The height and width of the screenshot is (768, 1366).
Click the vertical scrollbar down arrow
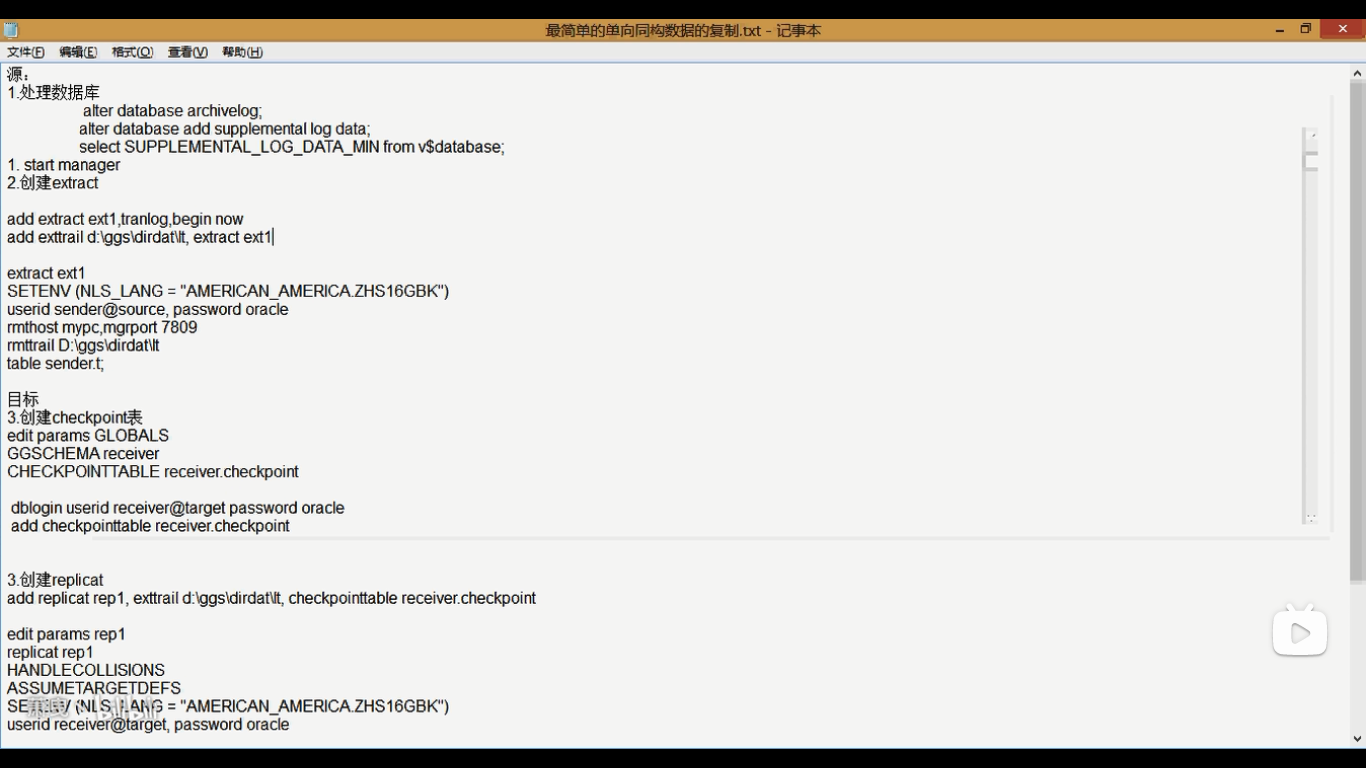click(x=1357, y=739)
